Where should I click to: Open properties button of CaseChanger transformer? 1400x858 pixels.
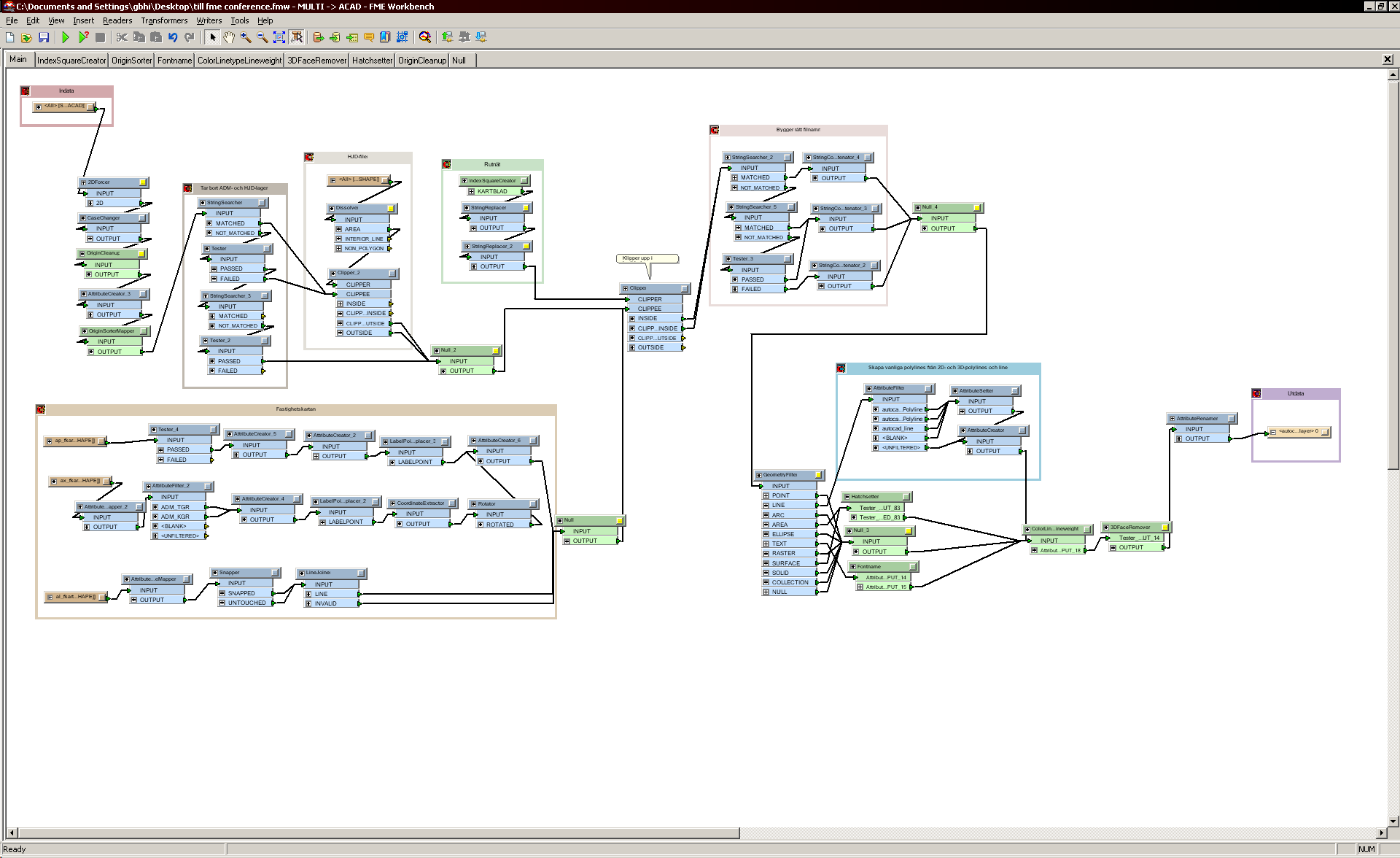pos(142,218)
